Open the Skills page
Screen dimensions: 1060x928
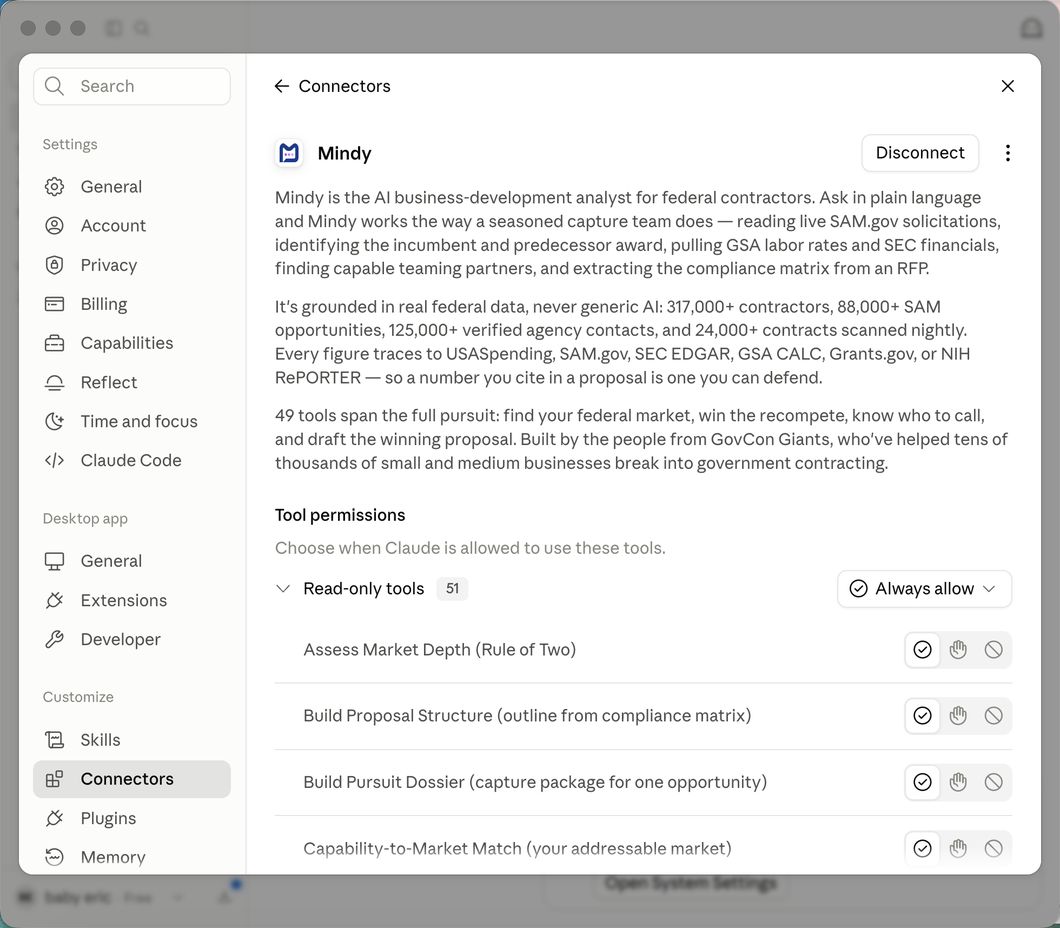(132, 740)
